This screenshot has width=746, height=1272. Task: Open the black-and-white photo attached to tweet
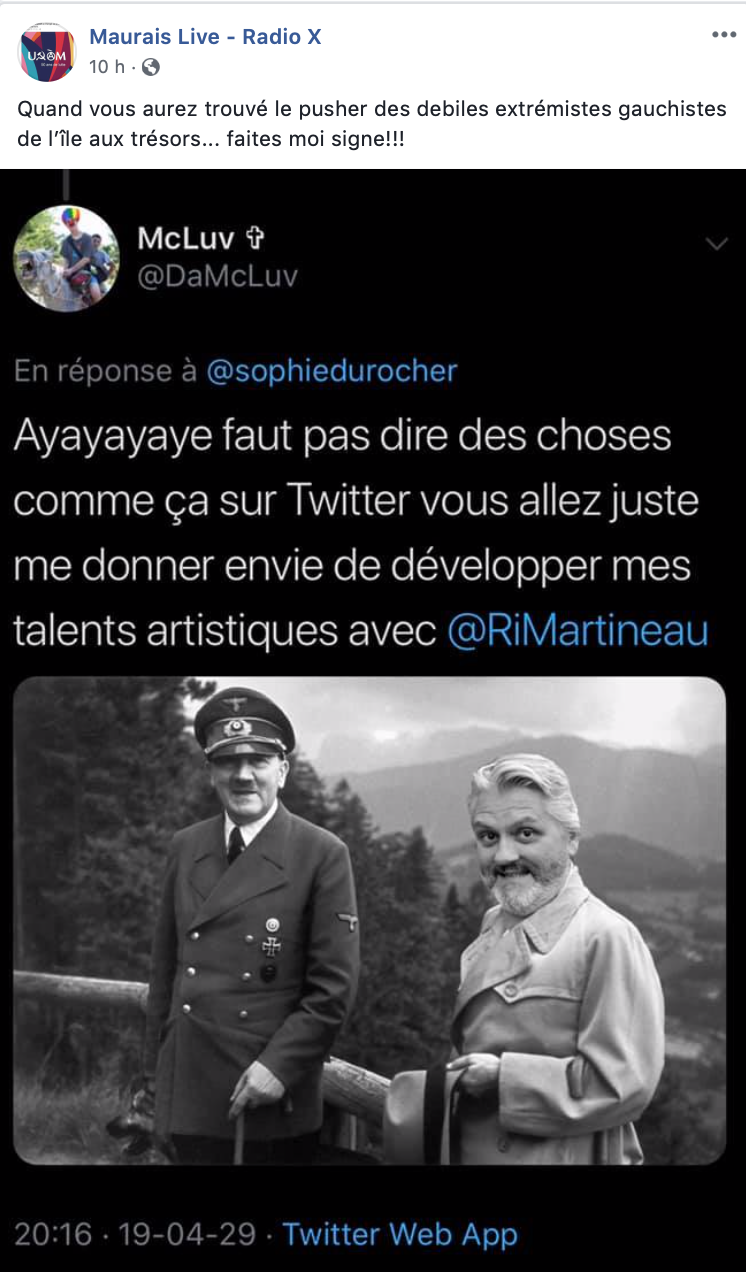click(370, 920)
